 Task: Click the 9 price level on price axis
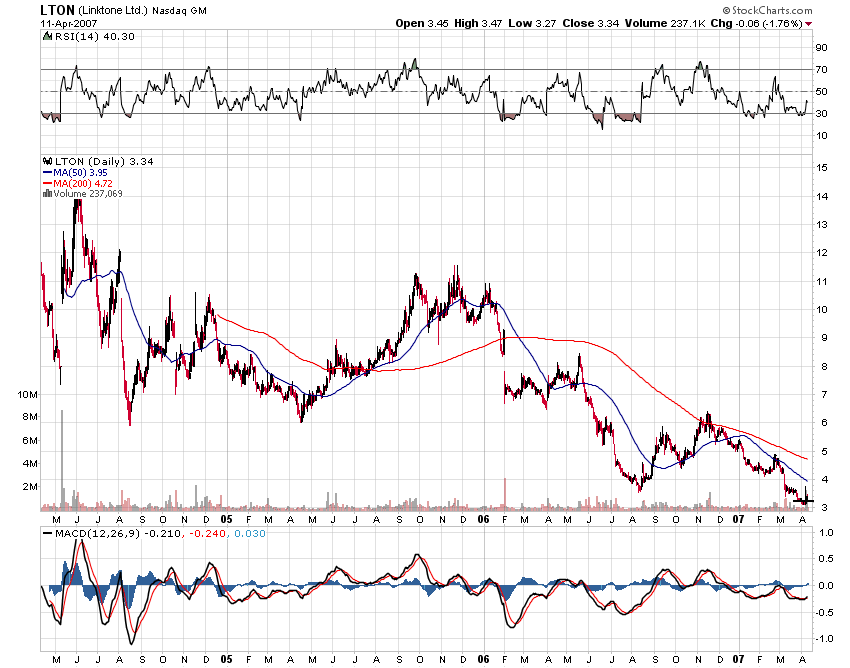click(824, 338)
